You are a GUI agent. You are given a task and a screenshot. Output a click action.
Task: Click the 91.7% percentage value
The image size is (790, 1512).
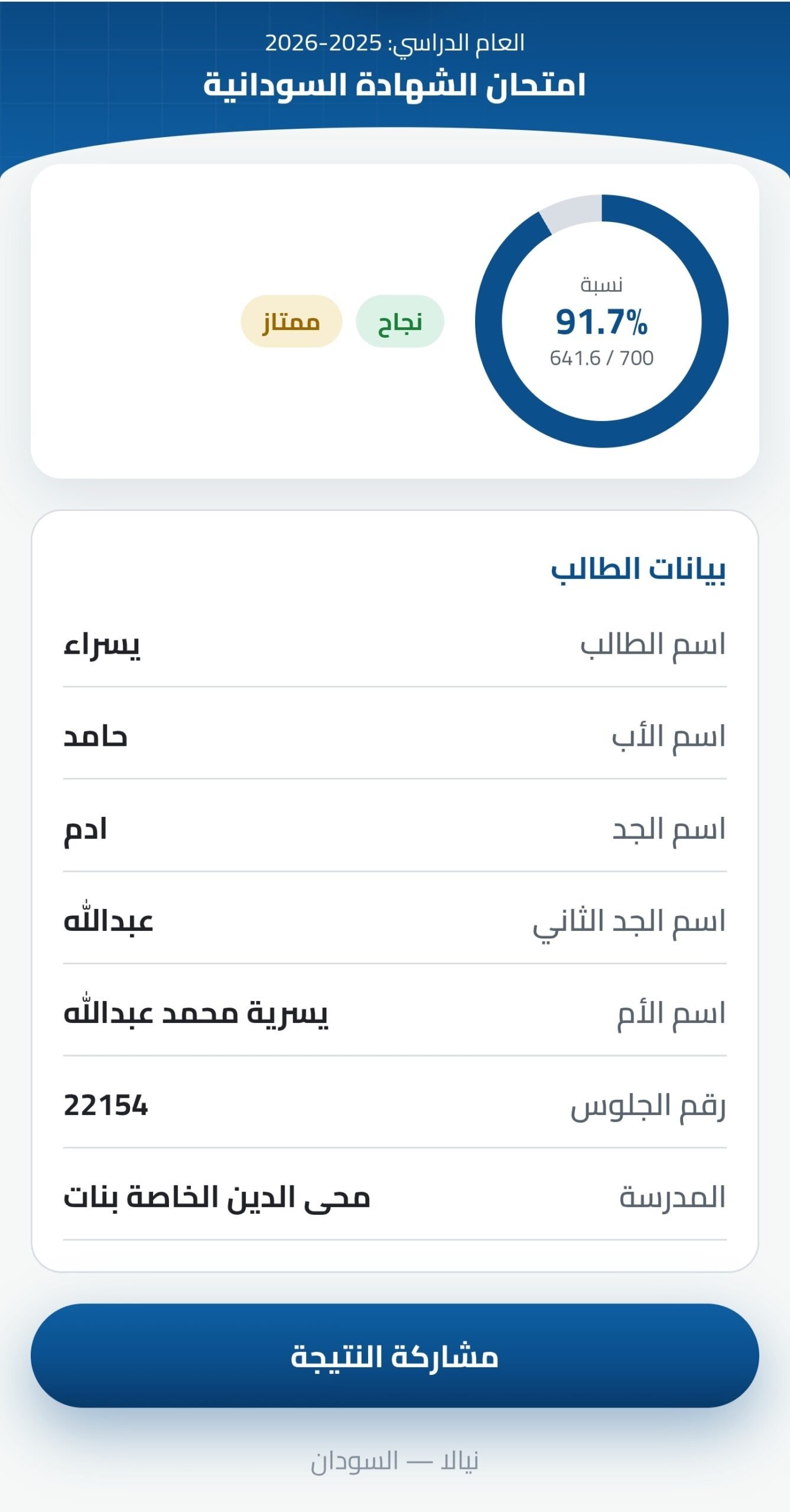[x=602, y=322]
